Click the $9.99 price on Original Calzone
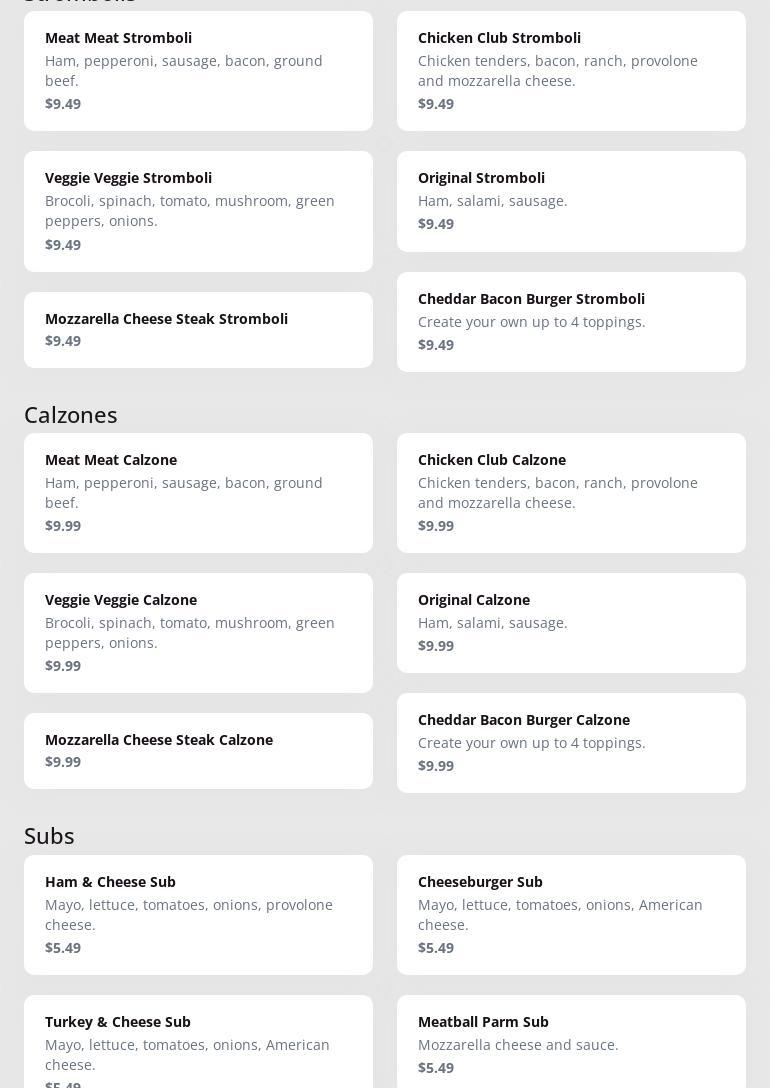The image size is (770, 1088). [x=436, y=646]
